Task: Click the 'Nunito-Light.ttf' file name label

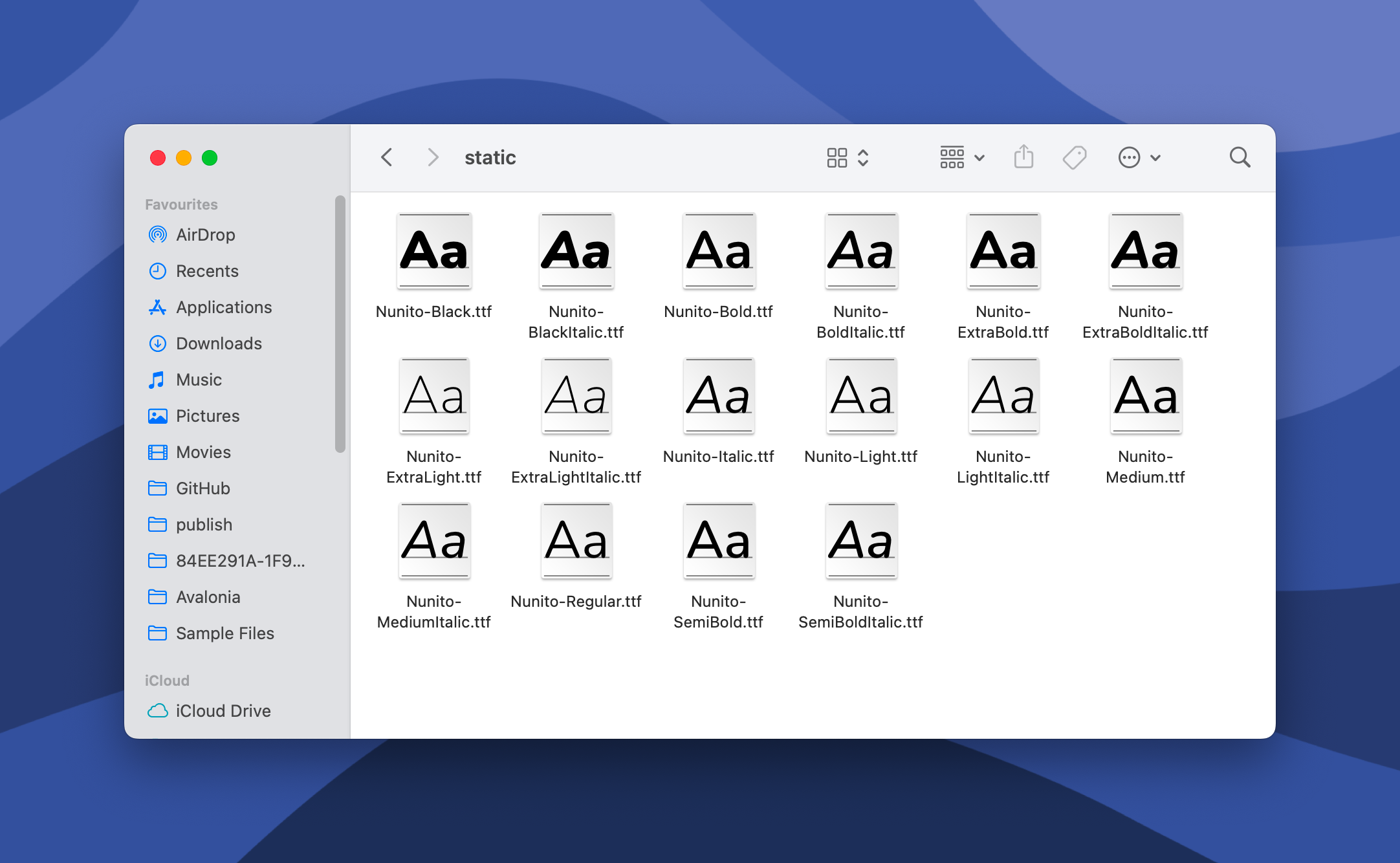Action: pos(860,456)
